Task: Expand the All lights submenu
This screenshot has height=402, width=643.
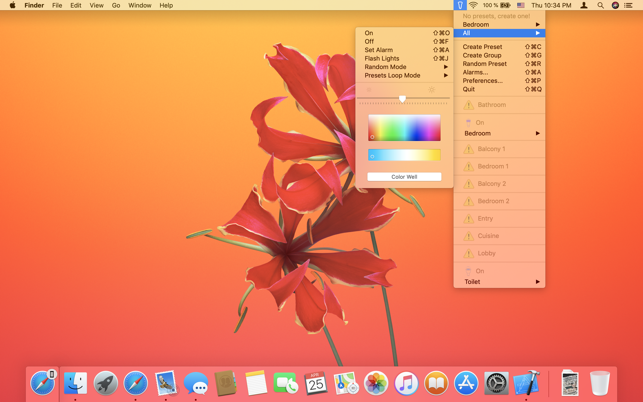Action: (x=499, y=33)
